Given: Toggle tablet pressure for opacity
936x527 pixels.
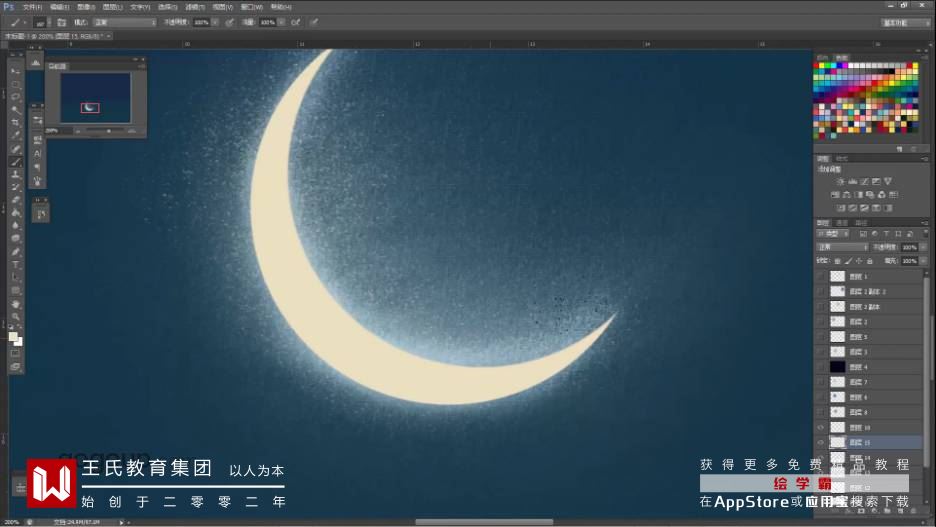Looking at the screenshot, I should coord(230,22).
